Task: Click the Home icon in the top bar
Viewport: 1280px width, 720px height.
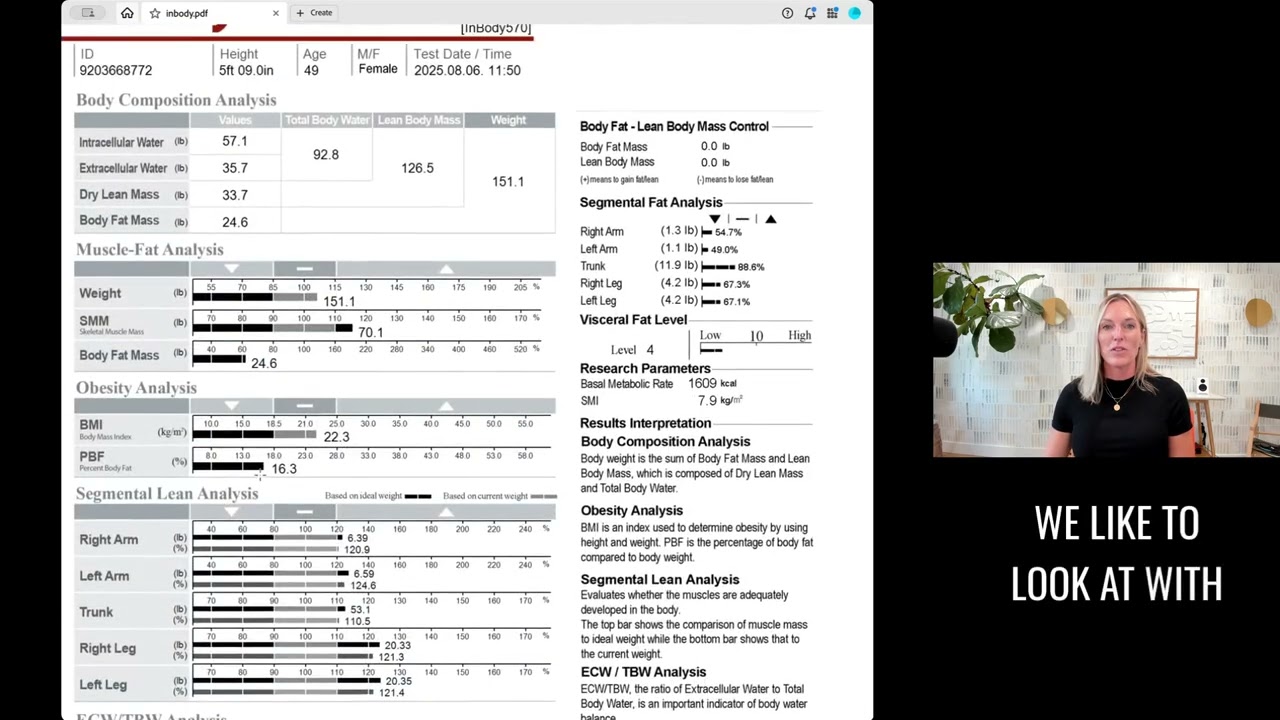Action: pos(127,13)
